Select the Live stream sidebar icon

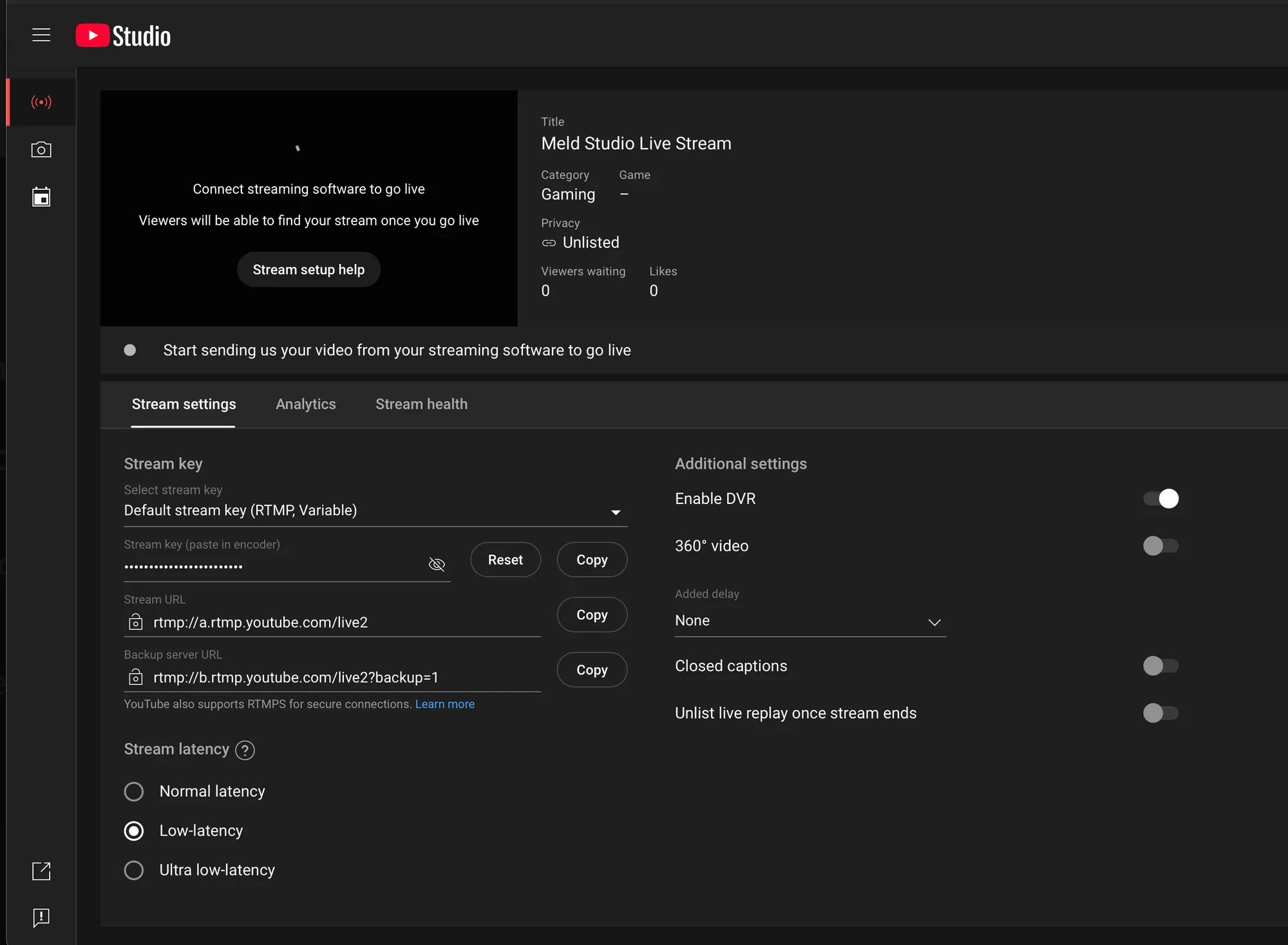pos(41,102)
